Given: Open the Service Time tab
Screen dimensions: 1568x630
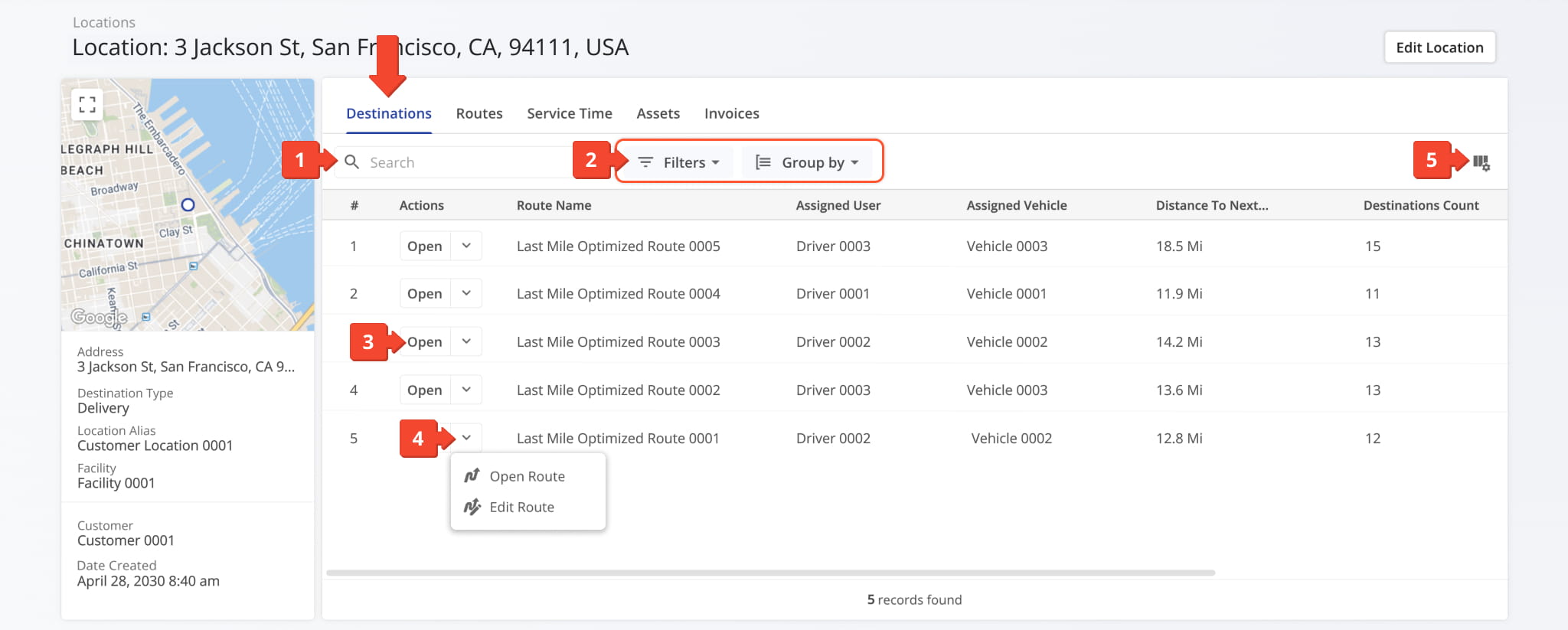Looking at the screenshot, I should click(570, 113).
